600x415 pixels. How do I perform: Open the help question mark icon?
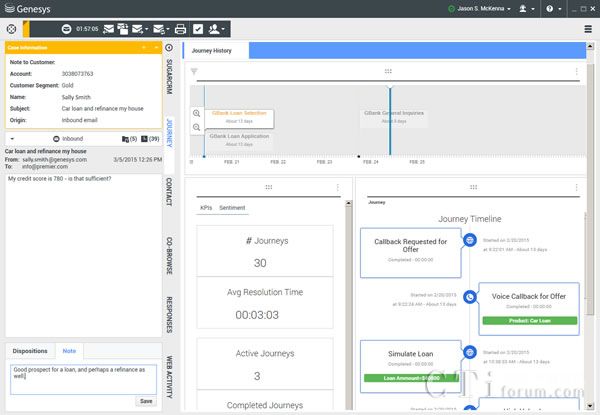549,9
